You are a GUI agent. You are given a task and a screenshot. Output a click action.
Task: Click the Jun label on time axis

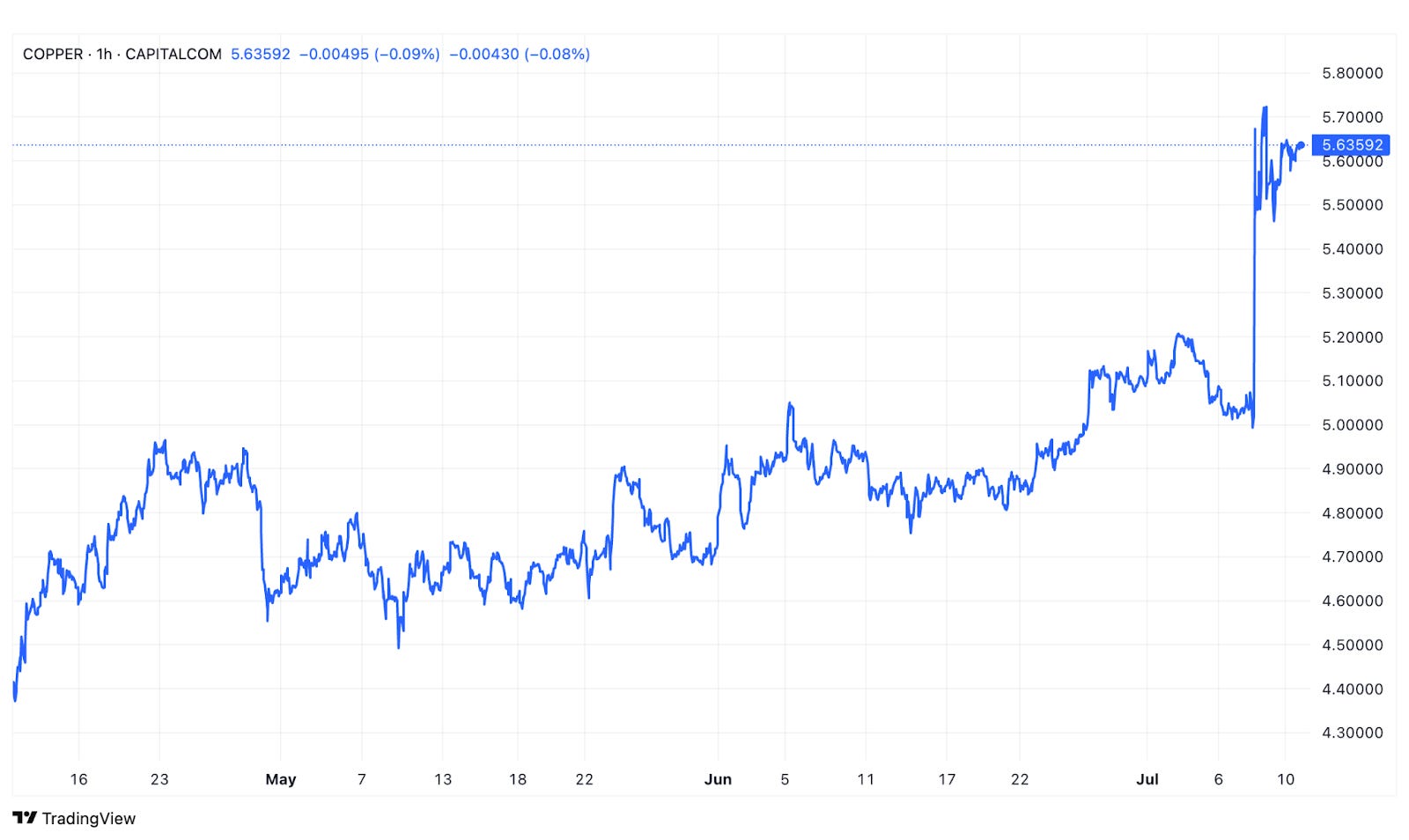coord(718,780)
